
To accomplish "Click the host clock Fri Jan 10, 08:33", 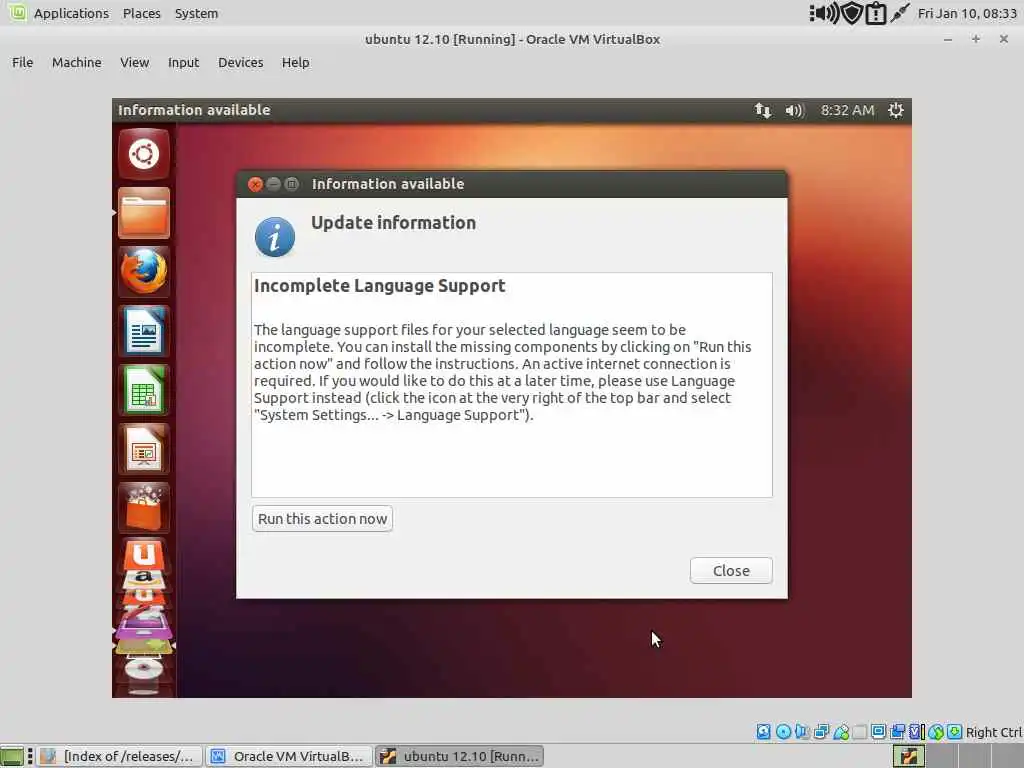I will click(967, 13).
